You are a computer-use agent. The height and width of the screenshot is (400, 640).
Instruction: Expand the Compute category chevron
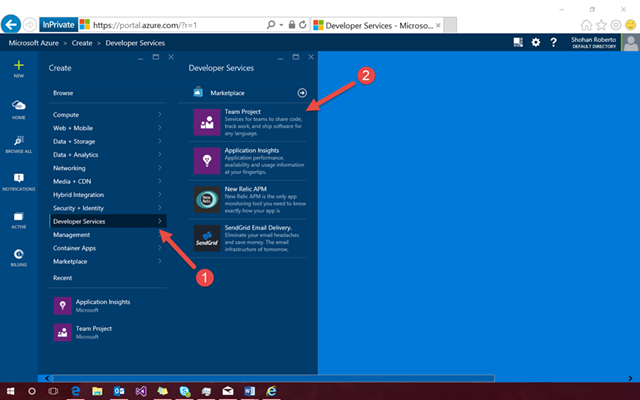point(160,115)
